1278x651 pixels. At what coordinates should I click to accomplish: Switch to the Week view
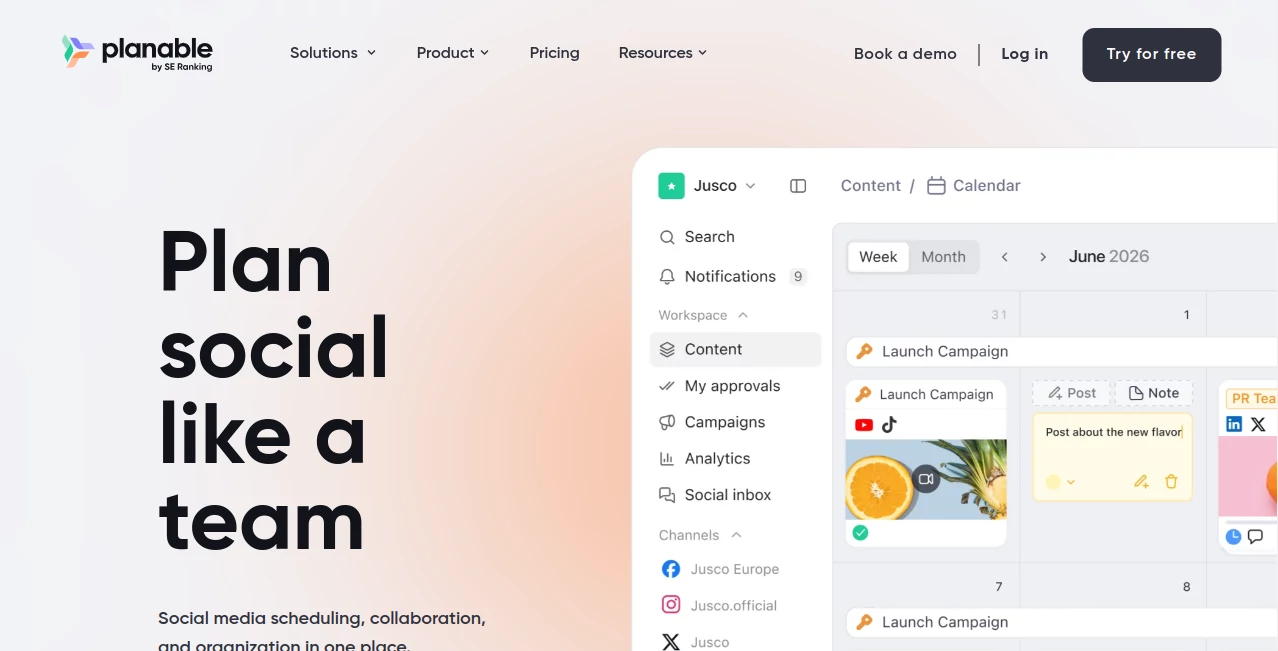[x=878, y=257]
